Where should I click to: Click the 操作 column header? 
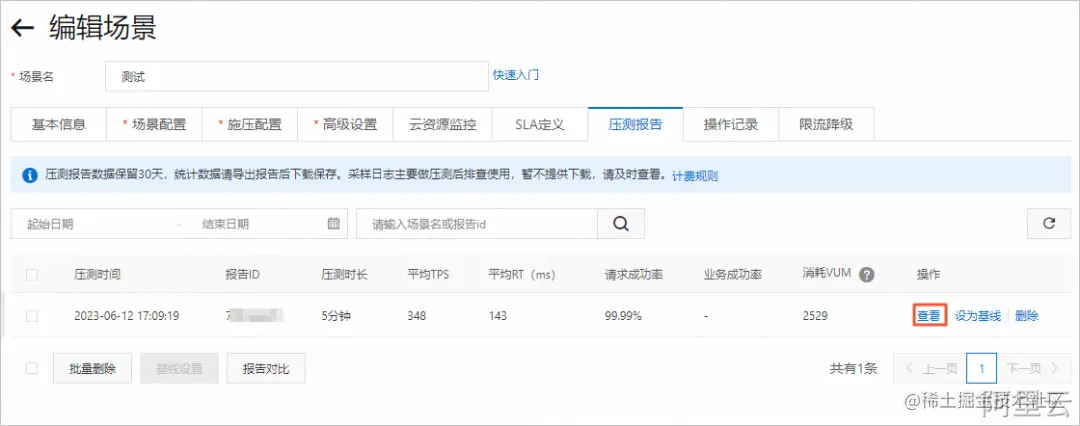(x=928, y=274)
